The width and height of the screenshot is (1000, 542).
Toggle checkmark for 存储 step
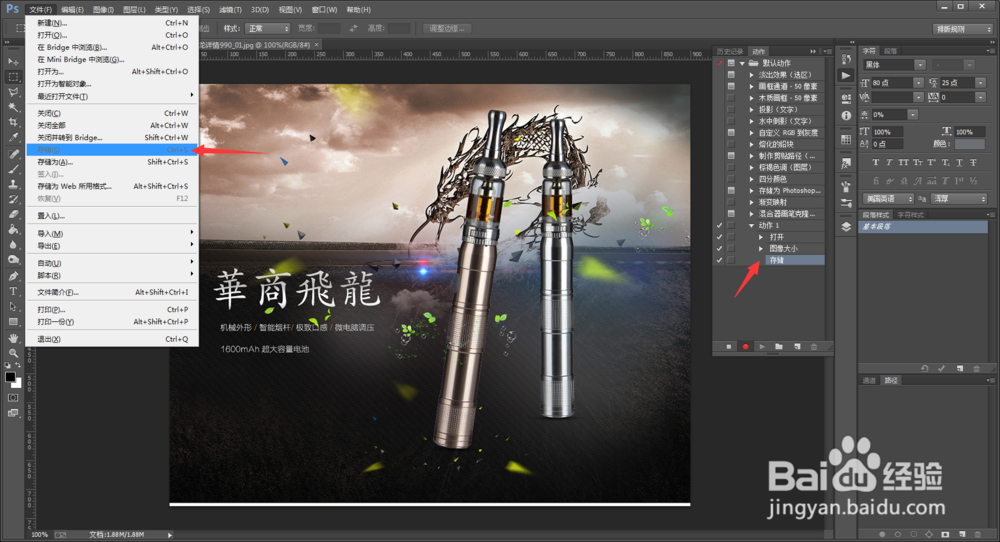[719, 260]
